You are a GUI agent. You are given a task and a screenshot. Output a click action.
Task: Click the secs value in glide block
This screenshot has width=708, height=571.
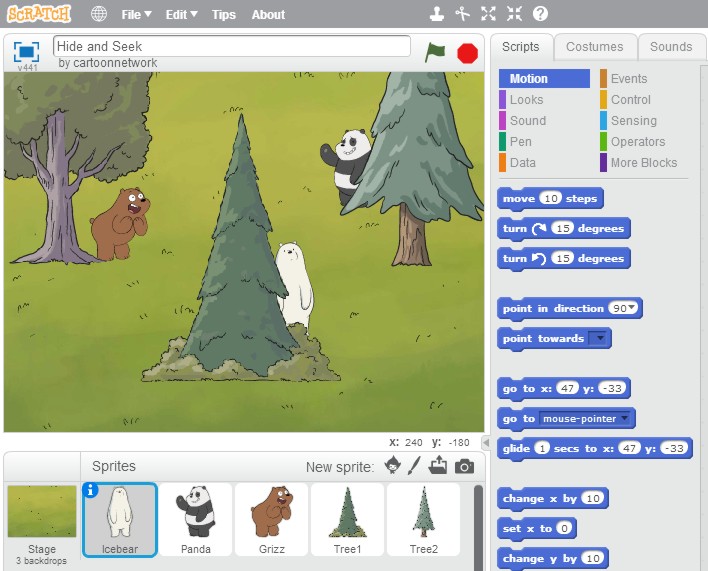(x=542, y=448)
